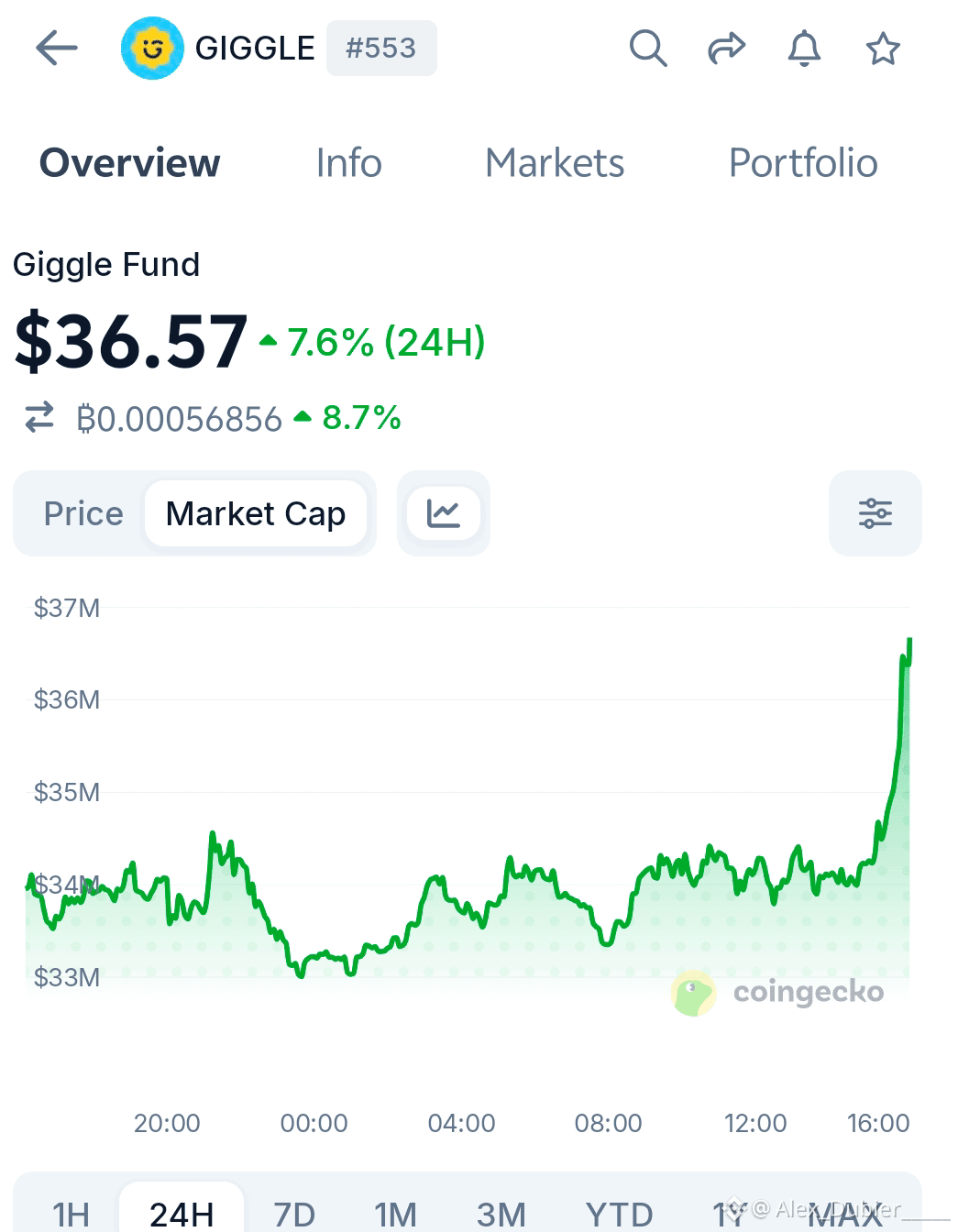
Task: Add GIGGLE to favorites star
Action: click(x=883, y=48)
